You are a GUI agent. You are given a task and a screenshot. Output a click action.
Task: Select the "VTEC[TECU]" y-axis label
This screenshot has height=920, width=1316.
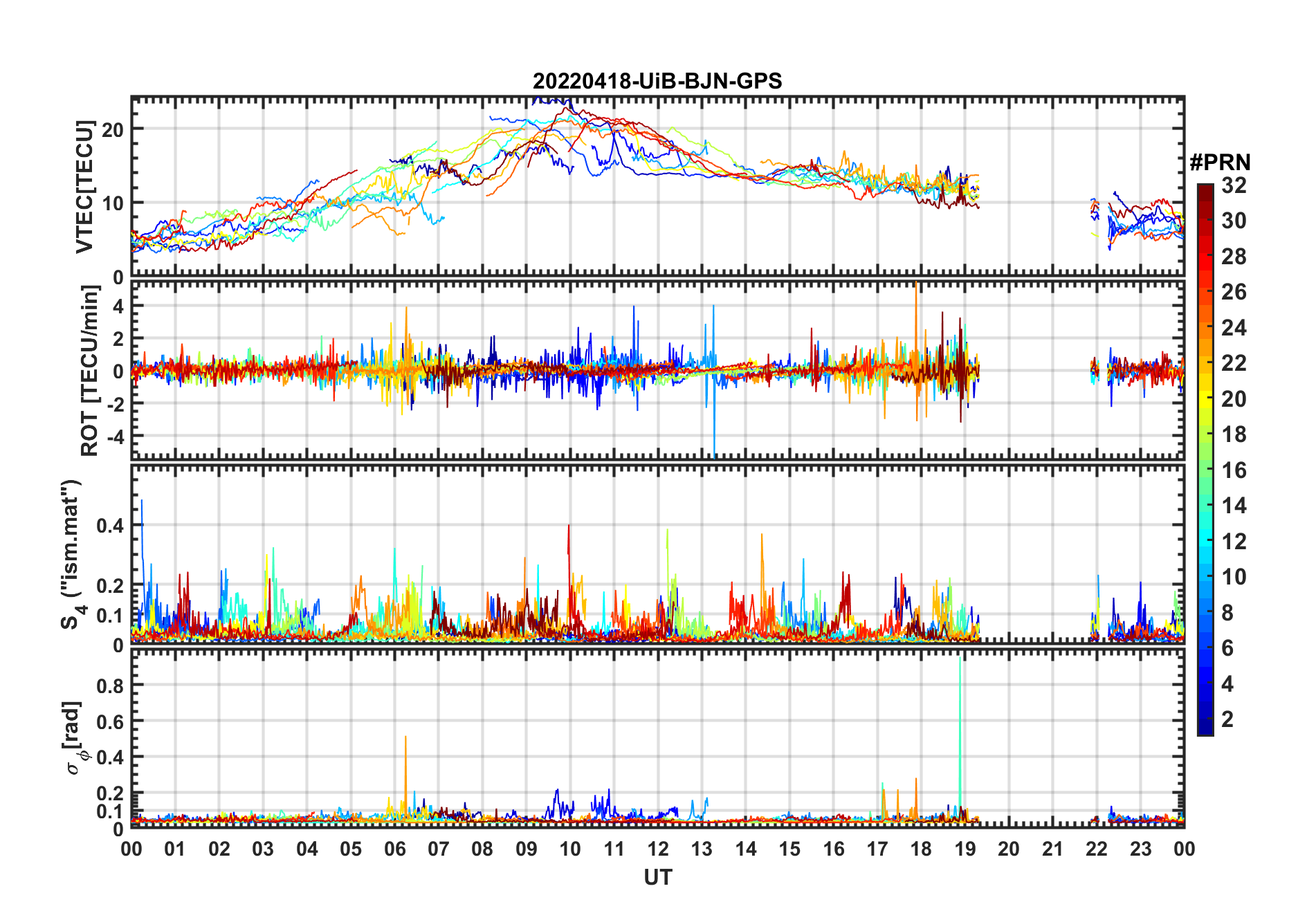[84, 187]
